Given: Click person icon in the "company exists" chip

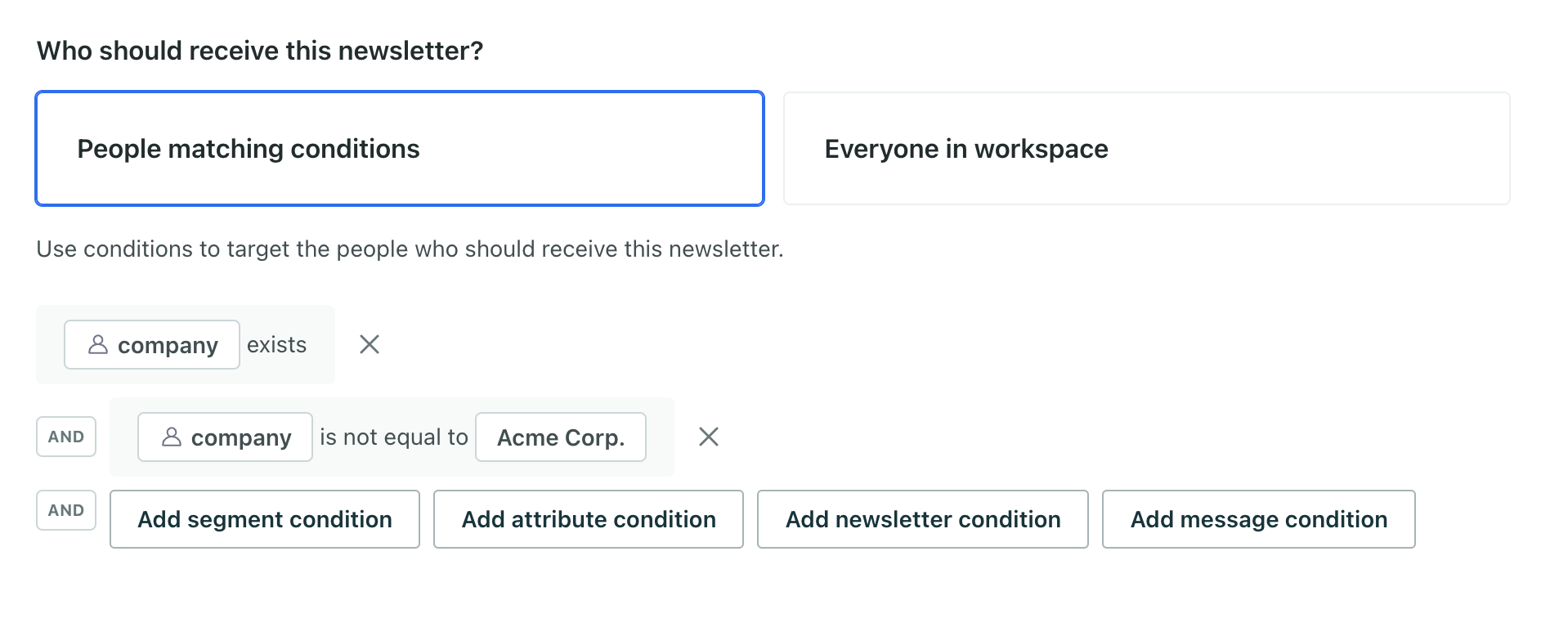Looking at the screenshot, I should [x=98, y=344].
